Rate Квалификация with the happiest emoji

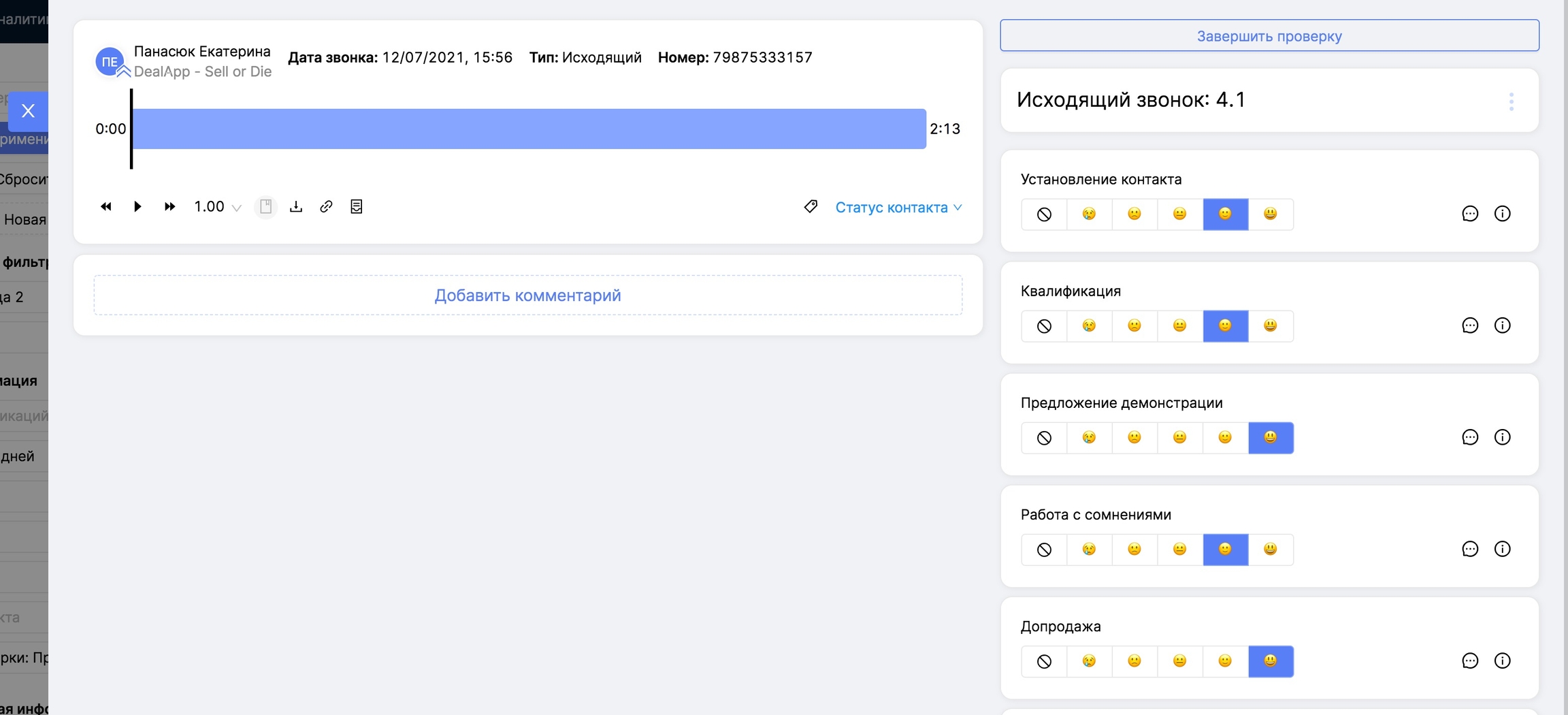click(x=1270, y=326)
